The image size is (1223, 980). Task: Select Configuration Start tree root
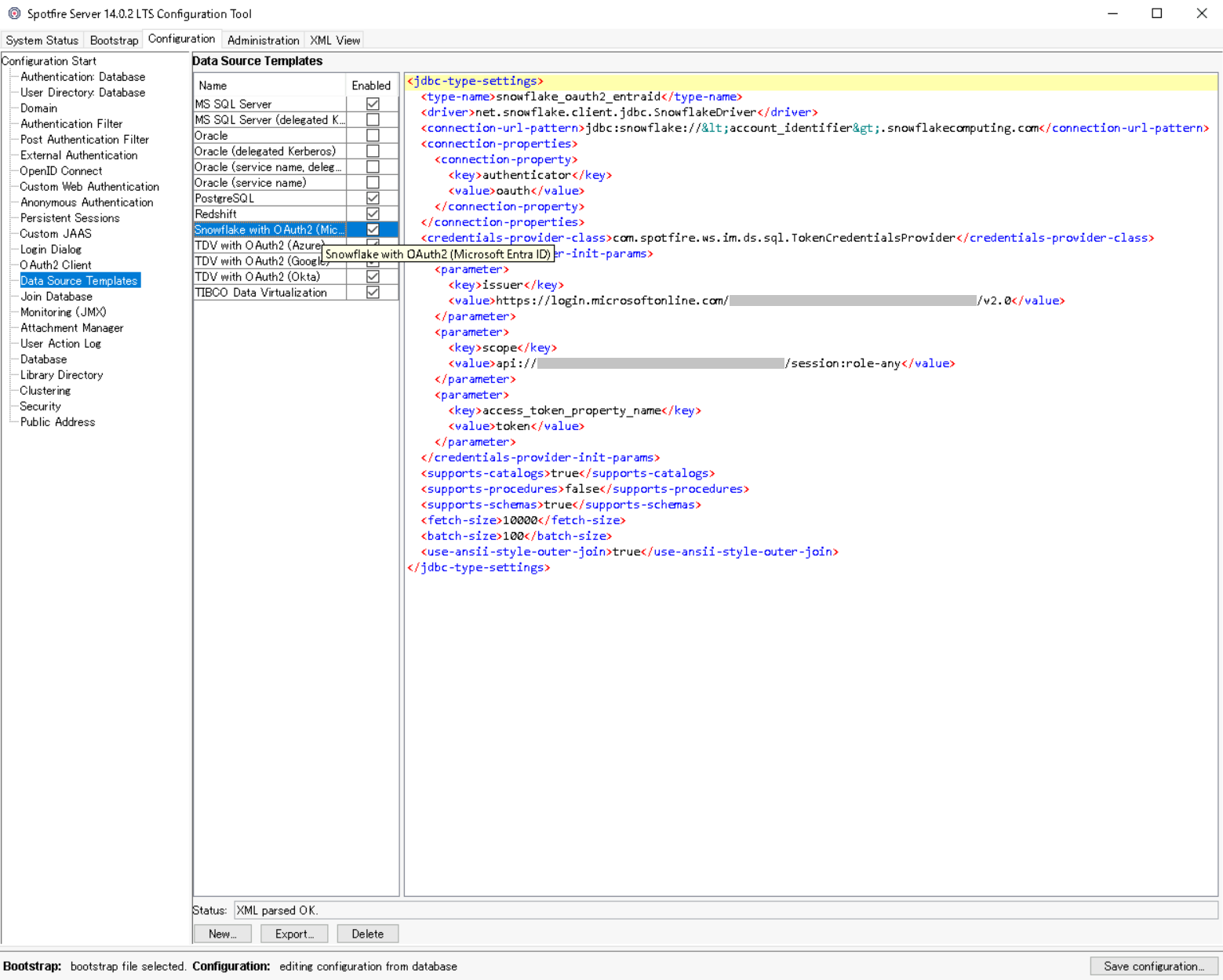pos(49,61)
